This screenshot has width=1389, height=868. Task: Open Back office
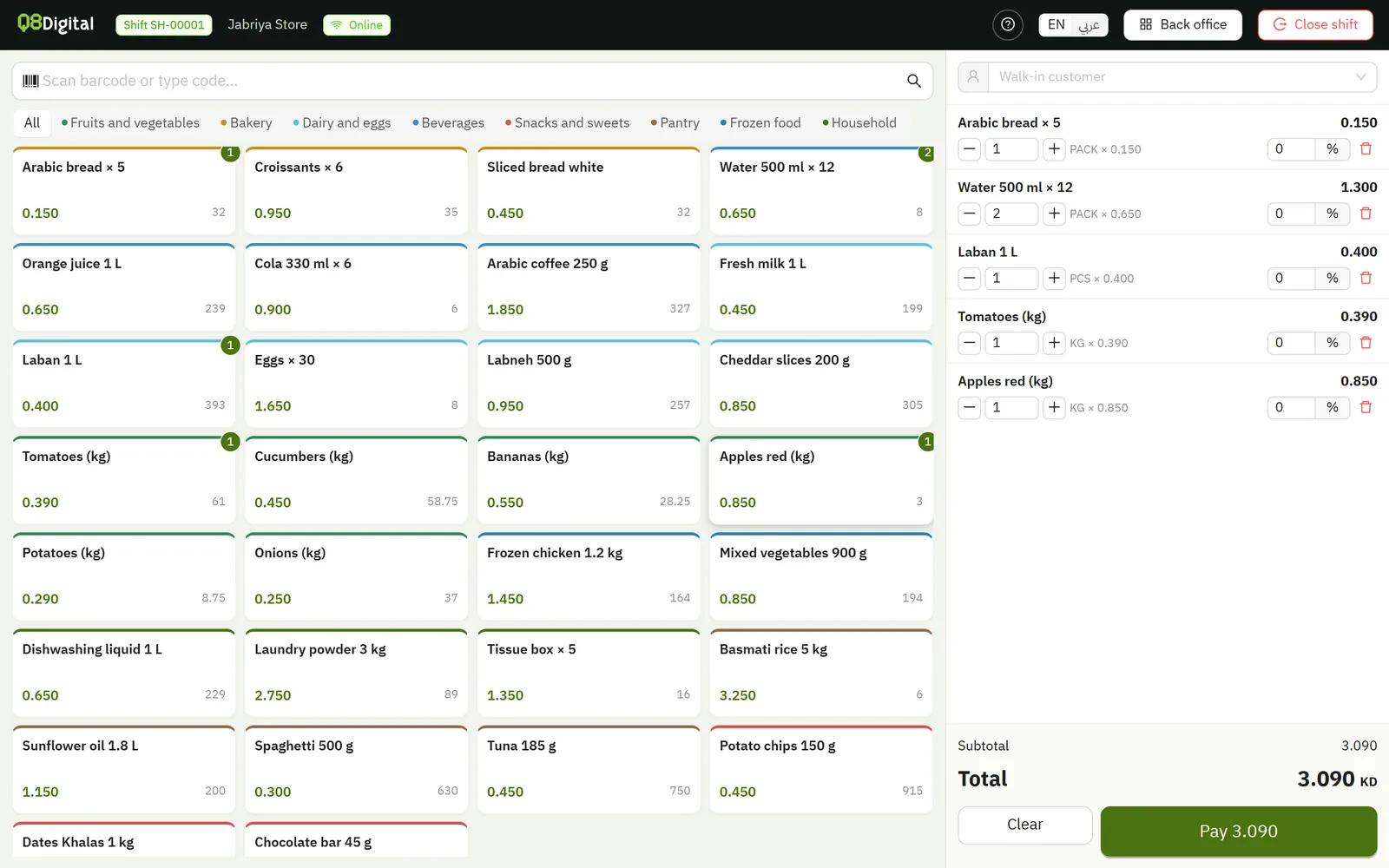pyautogui.click(x=1183, y=24)
